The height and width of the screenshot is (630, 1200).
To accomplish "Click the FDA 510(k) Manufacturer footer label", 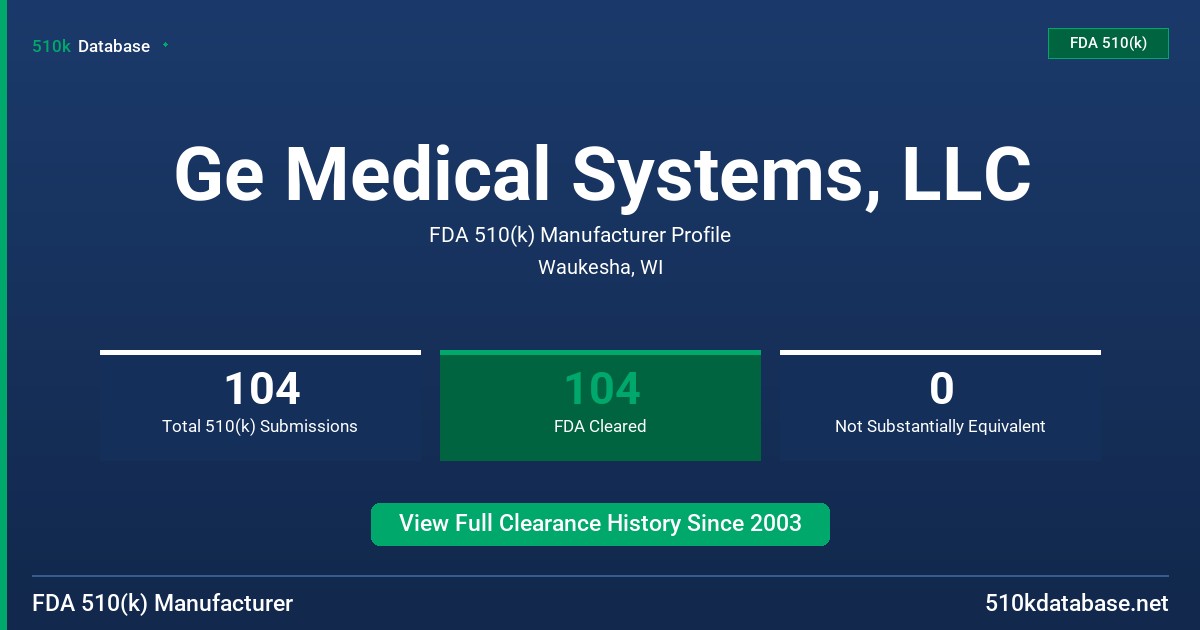I will click(x=163, y=604).
